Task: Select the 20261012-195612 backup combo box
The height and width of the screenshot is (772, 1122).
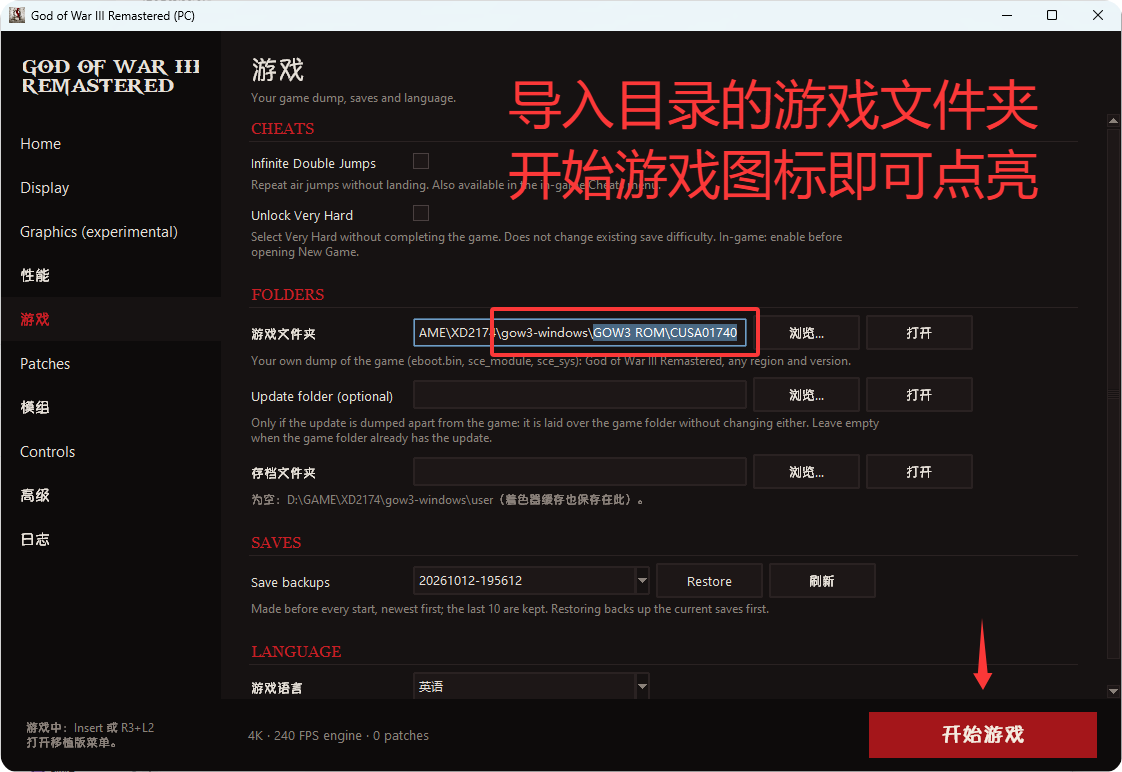Action: (x=531, y=580)
